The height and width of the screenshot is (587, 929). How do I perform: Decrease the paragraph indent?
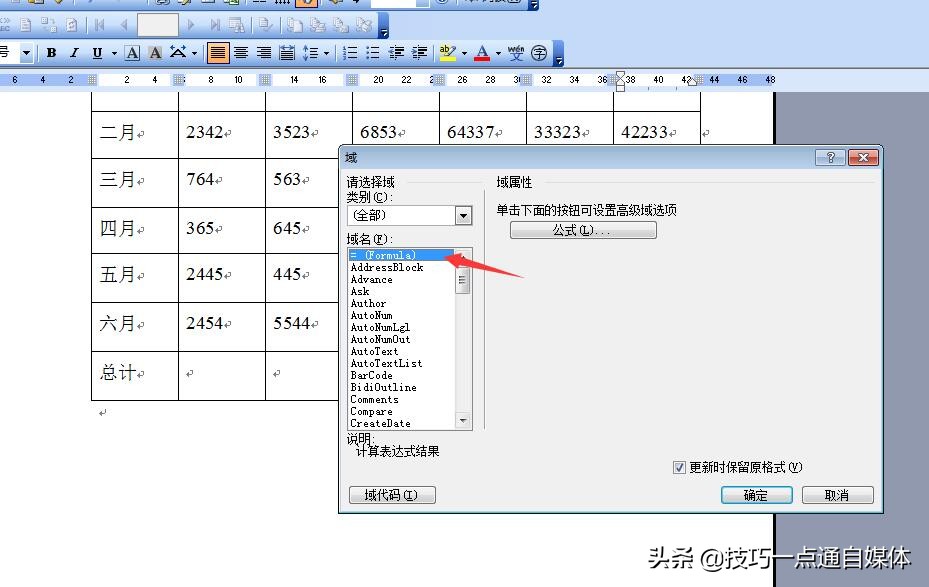pos(396,53)
